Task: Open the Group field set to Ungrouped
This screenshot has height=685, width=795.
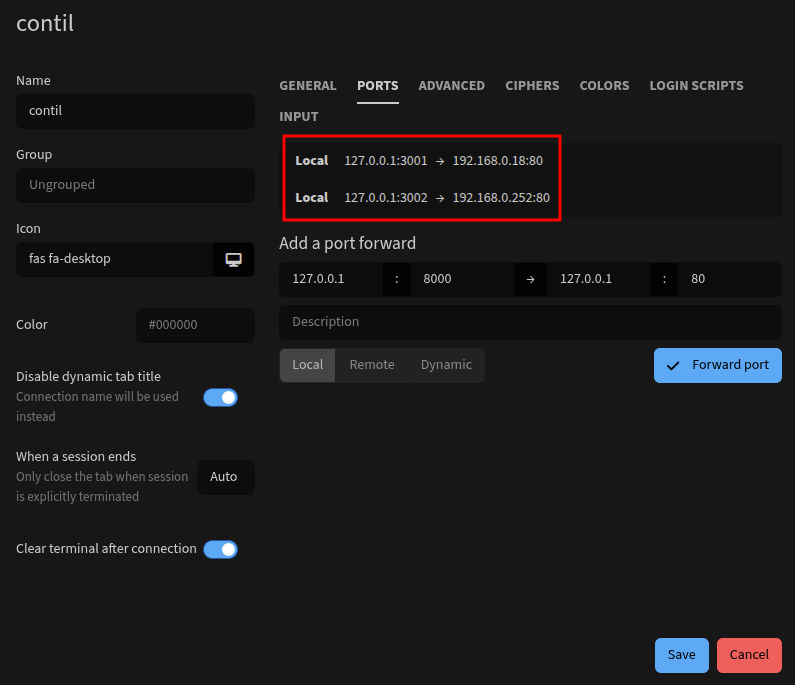Action: coord(135,185)
